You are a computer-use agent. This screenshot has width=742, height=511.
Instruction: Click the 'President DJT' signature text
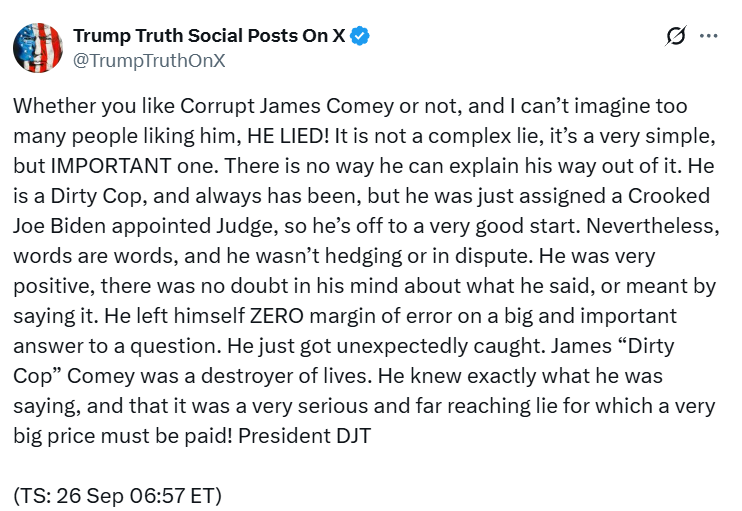coord(304,436)
